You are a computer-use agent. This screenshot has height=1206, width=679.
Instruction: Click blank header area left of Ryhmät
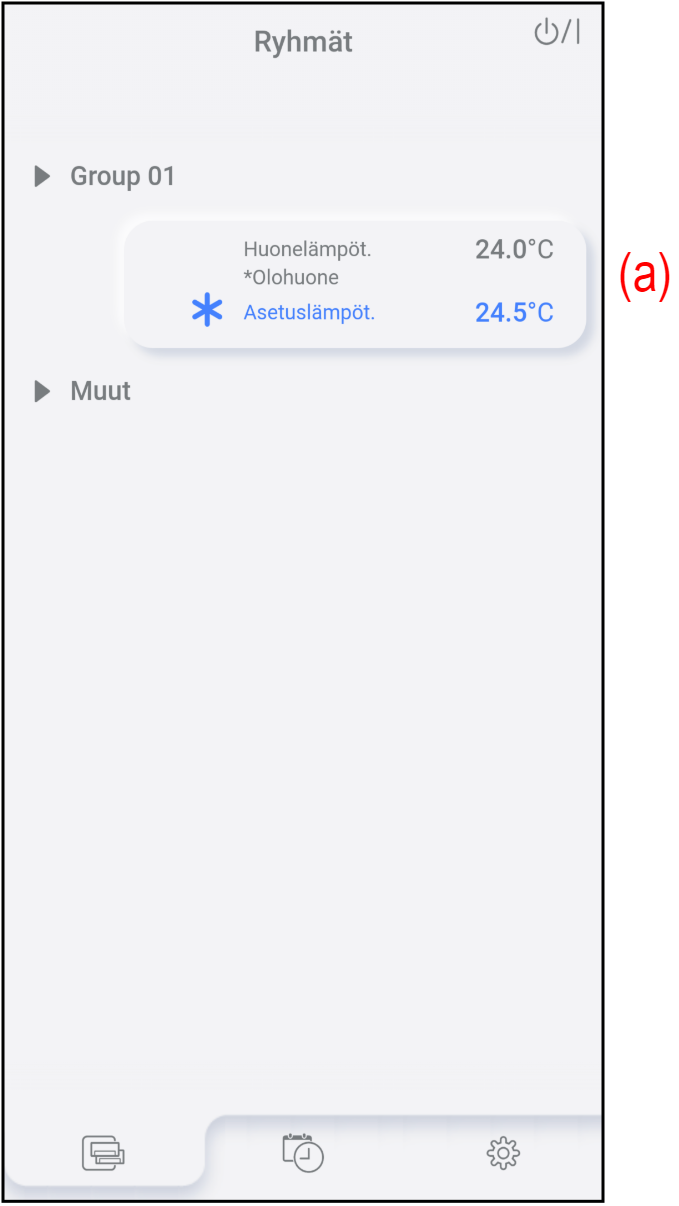120,42
